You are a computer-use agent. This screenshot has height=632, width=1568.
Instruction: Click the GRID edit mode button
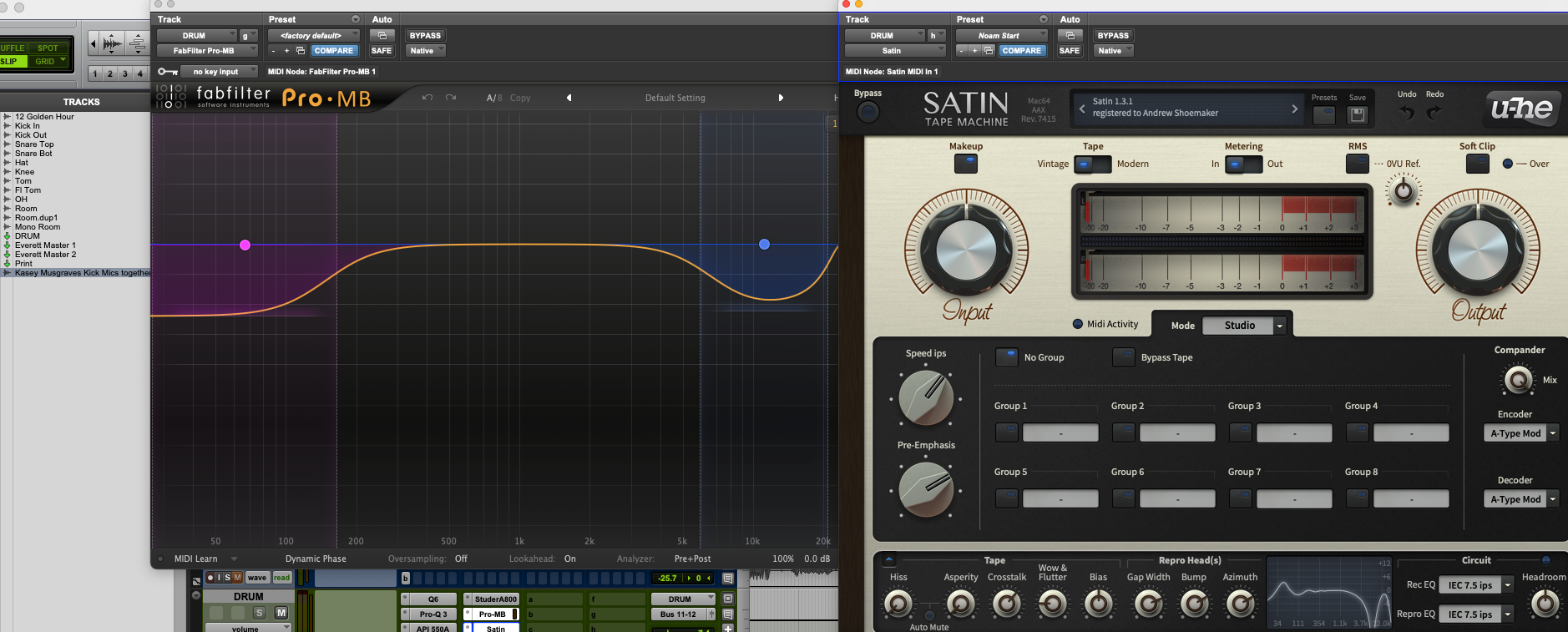pos(49,61)
